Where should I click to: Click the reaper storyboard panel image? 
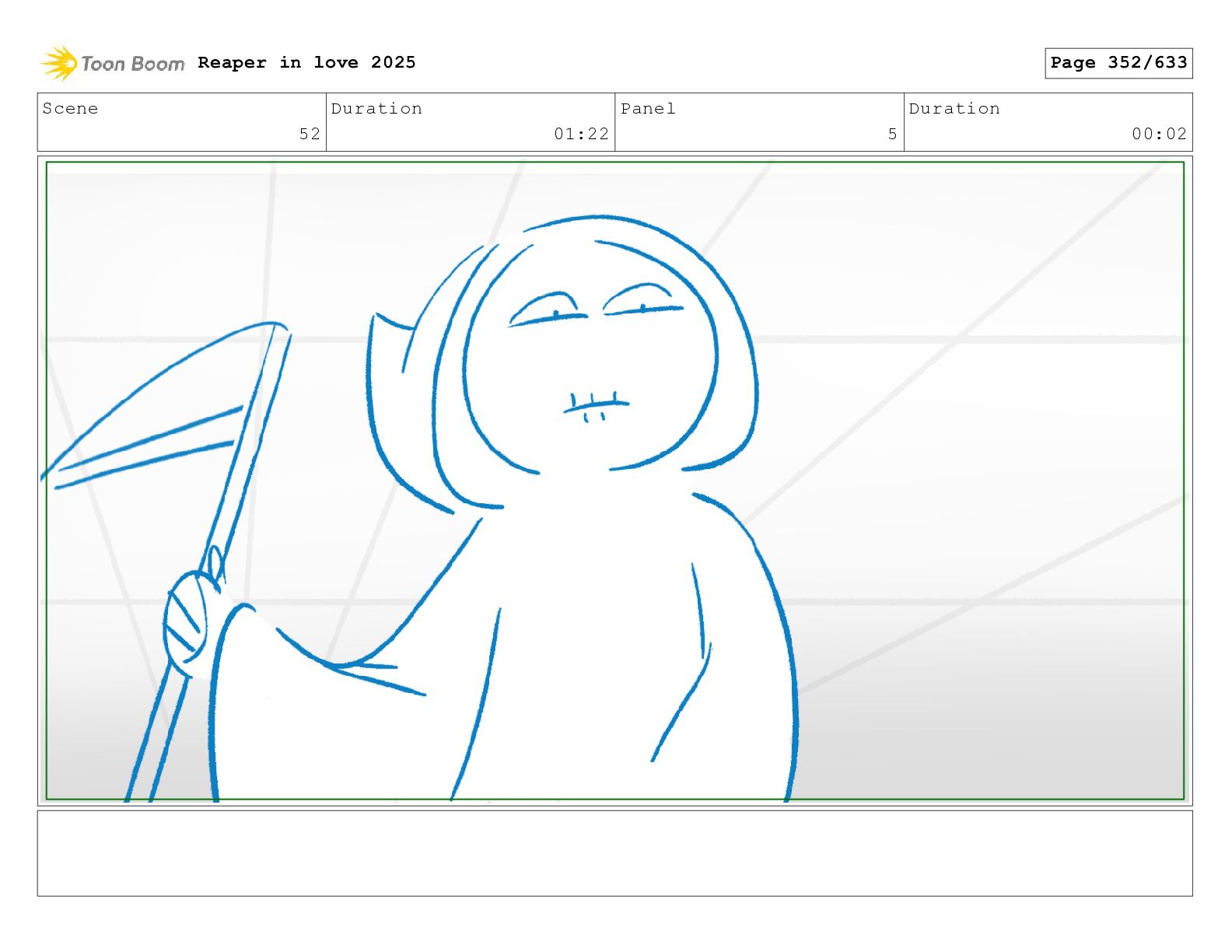point(614,481)
